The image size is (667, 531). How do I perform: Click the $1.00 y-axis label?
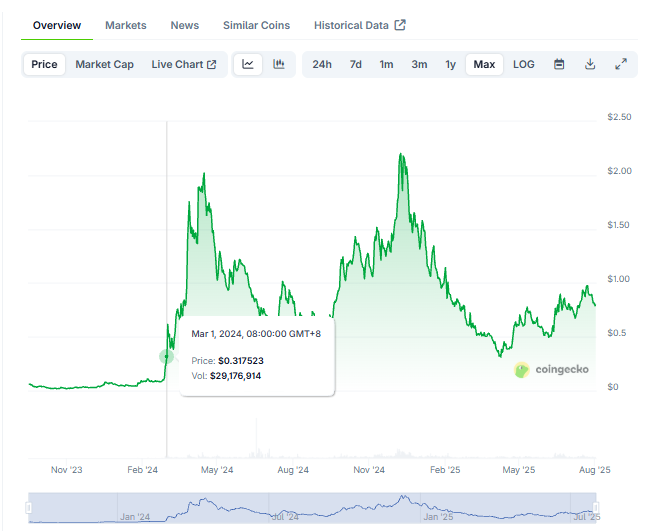point(619,279)
